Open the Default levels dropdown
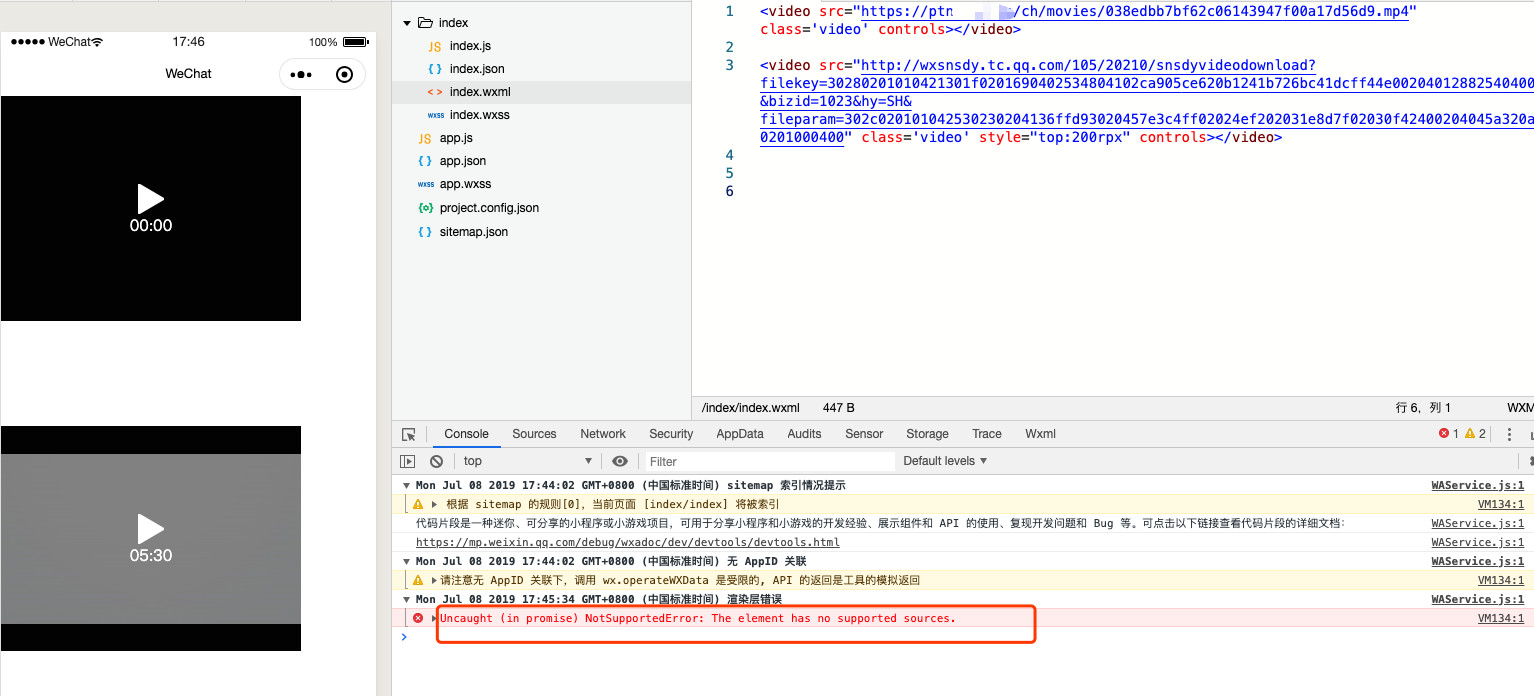 (x=945, y=461)
